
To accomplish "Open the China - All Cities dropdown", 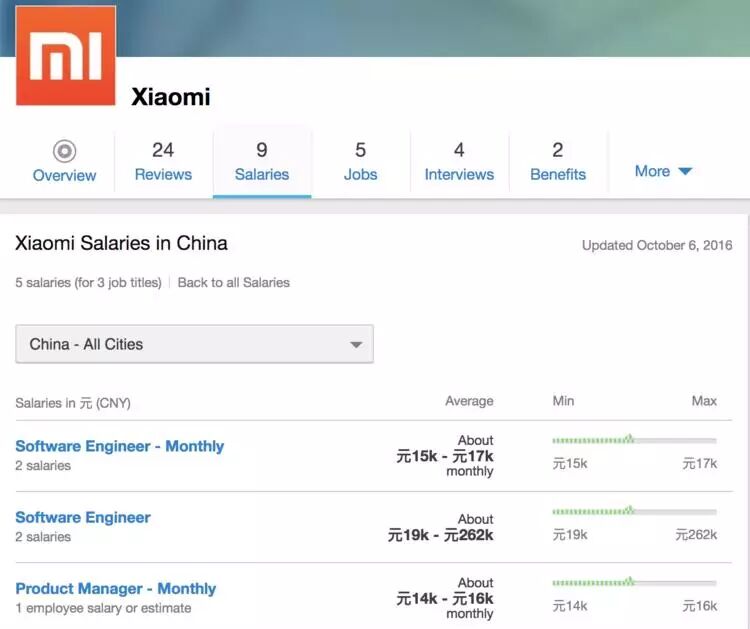I will pos(195,344).
